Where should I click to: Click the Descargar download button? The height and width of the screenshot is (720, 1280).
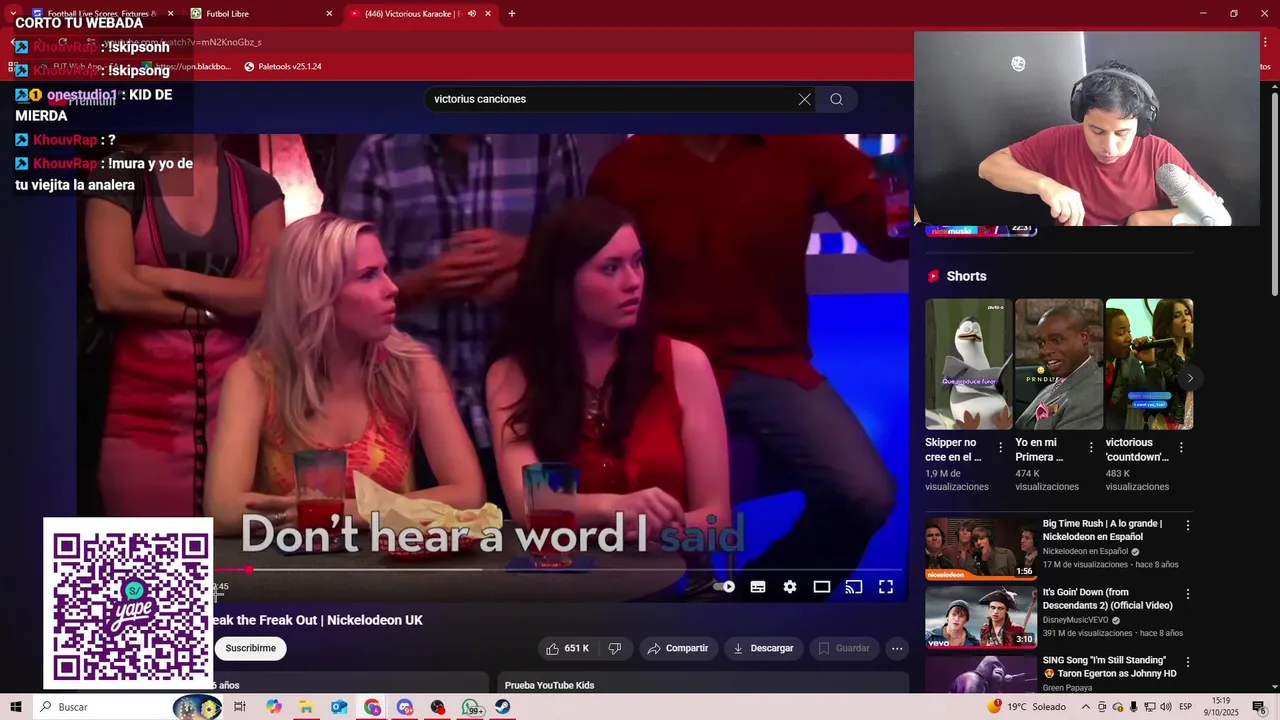point(763,648)
